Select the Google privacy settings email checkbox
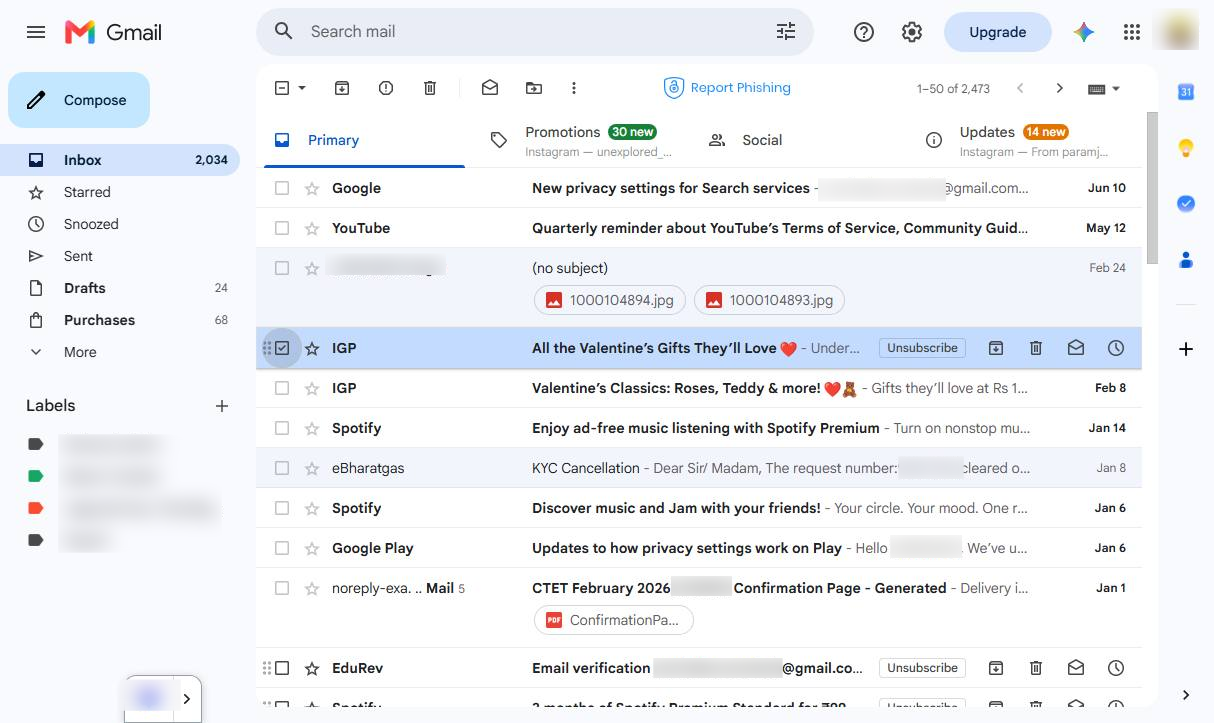This screenshot has height=723, width=1214. click(x=282, y=188)
